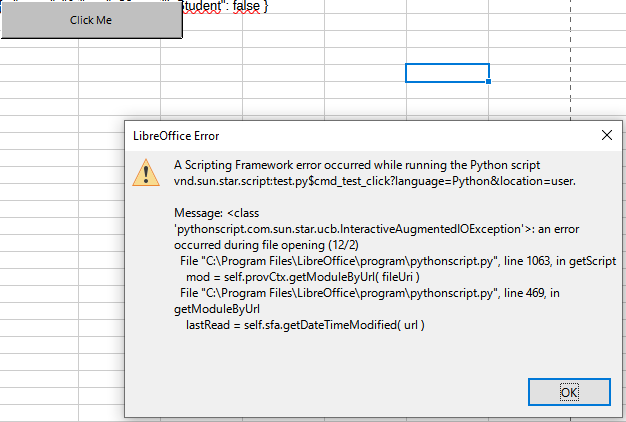The height and width of the screenshot is (422, 626).
Task: Click the InteractiveAugmentedIOException text line
Action: click(376, 229)
